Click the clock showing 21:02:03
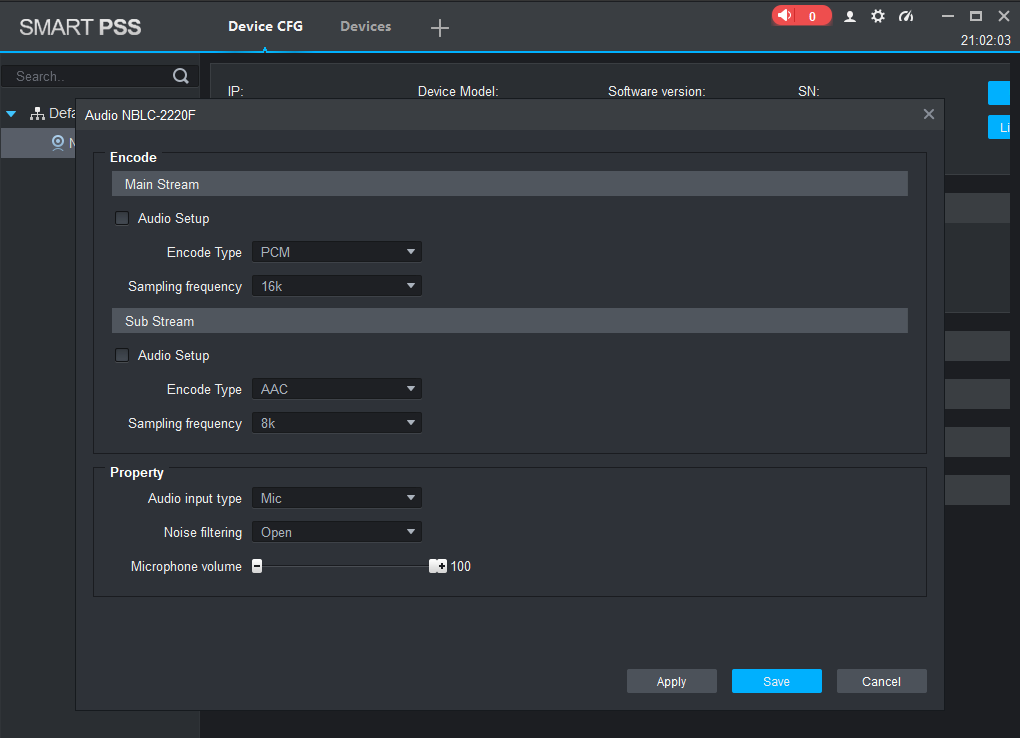The height and width of the screenshot is (738, 1020). tap(986, 40)
